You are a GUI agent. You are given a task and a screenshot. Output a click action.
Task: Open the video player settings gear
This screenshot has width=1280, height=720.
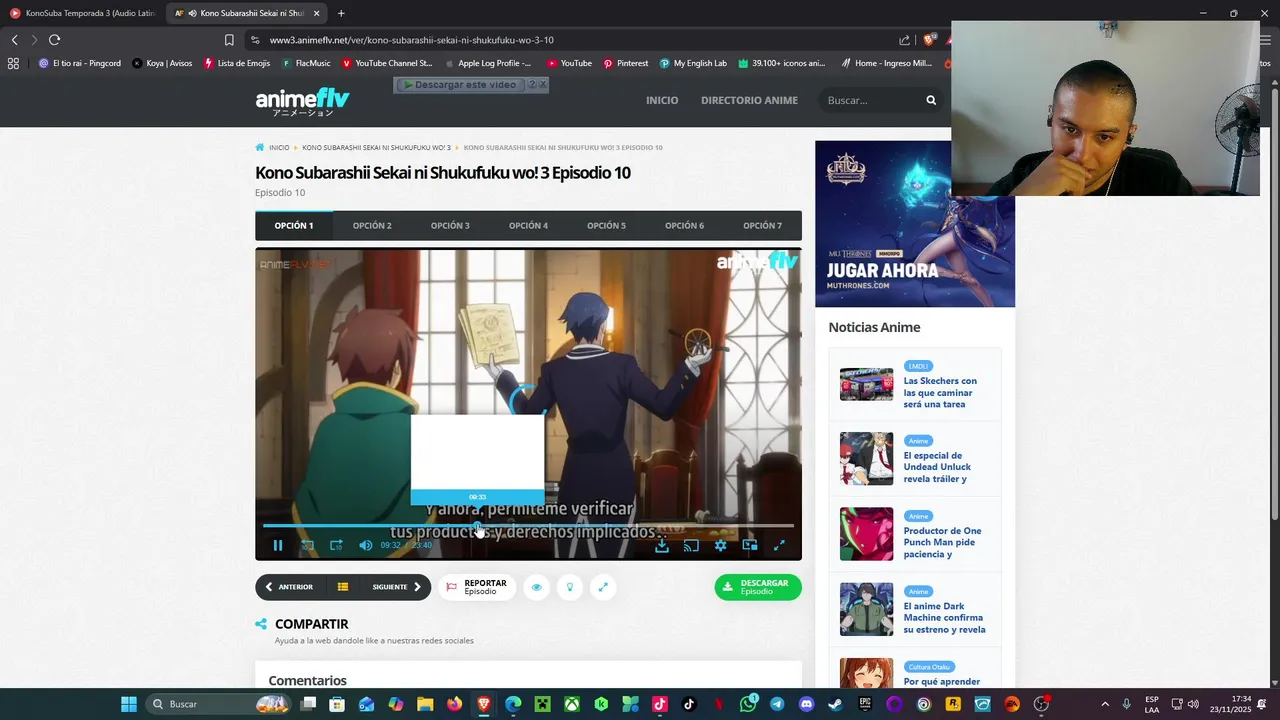pos(720,545)
